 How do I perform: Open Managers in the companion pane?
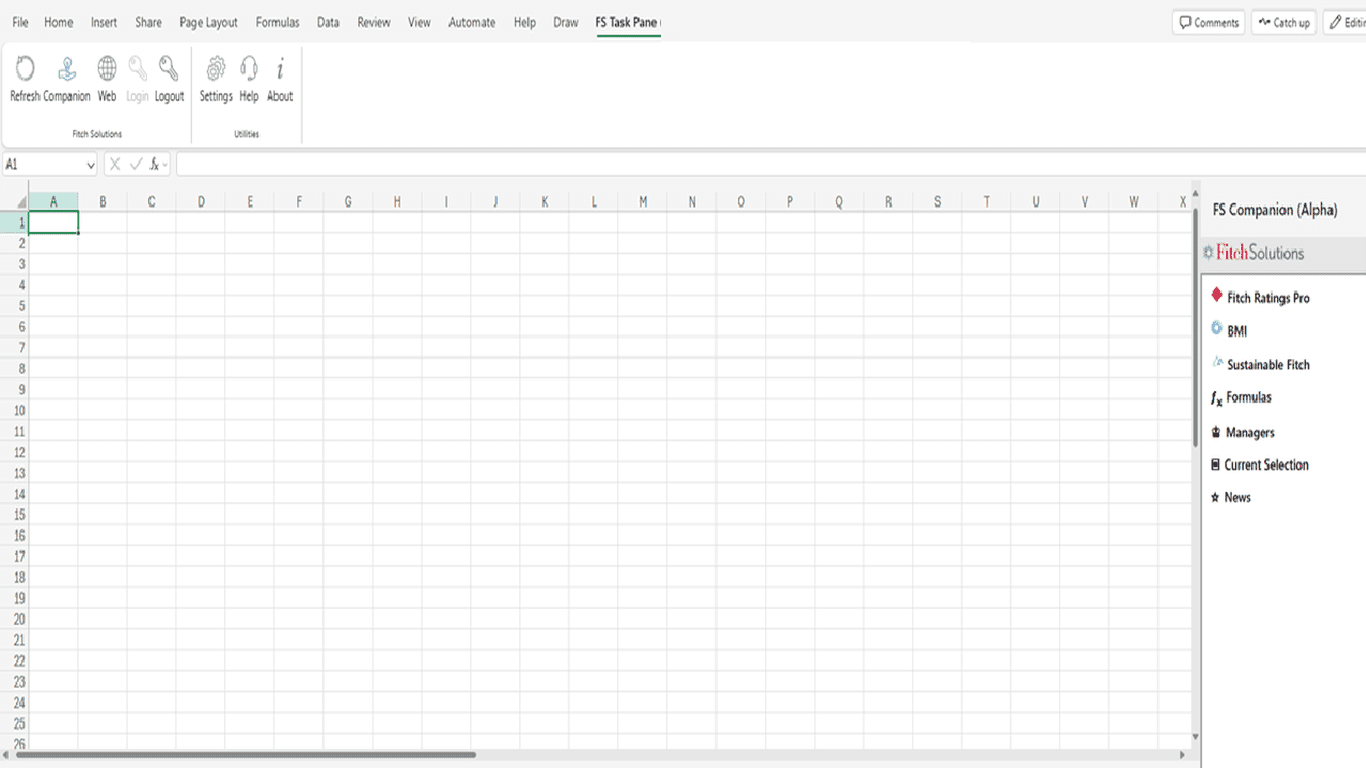(1250, 433)
